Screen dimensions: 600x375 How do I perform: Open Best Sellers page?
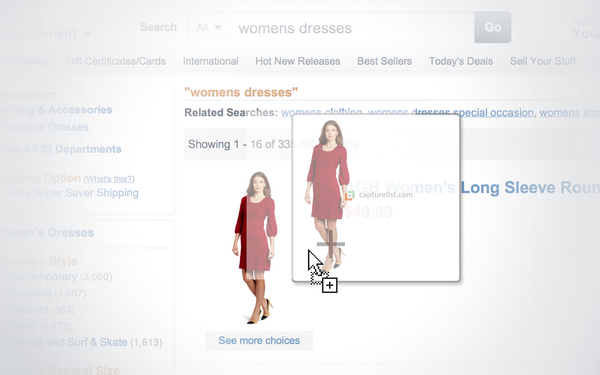(x=385, y=61)
